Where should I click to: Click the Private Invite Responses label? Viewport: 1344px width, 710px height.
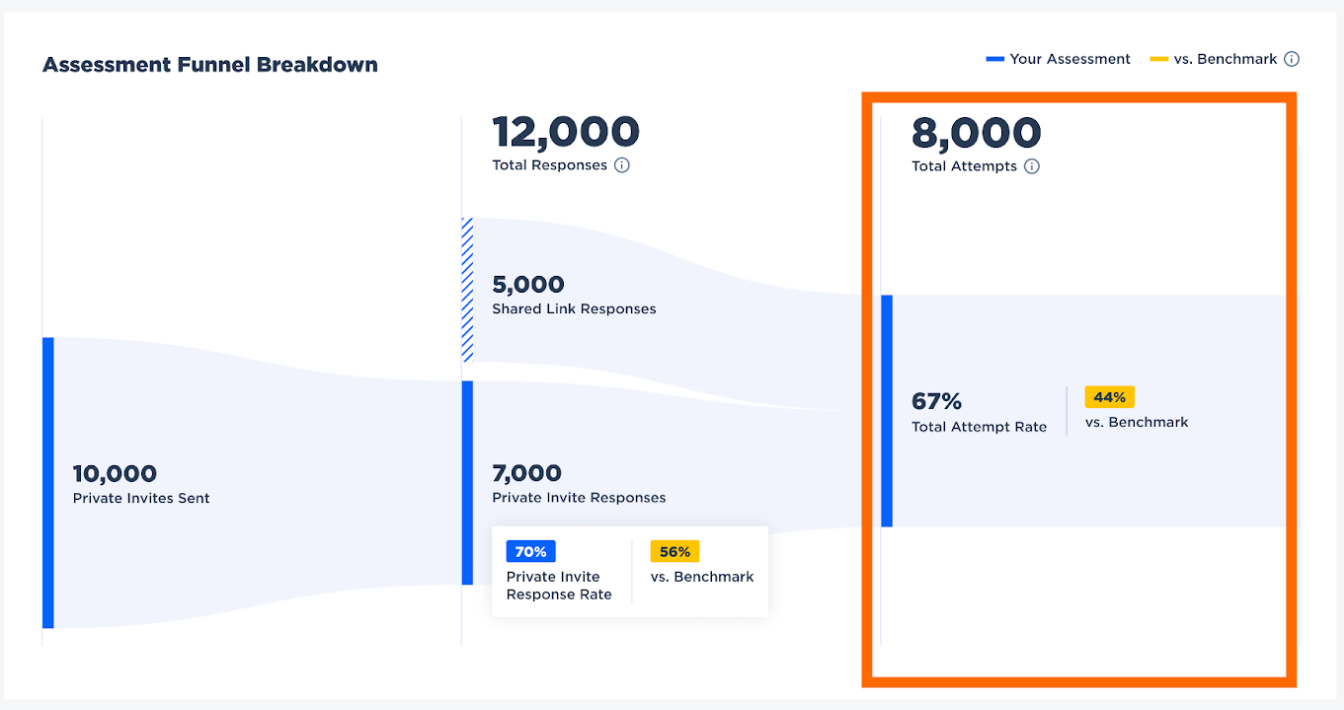click(579, 497)
